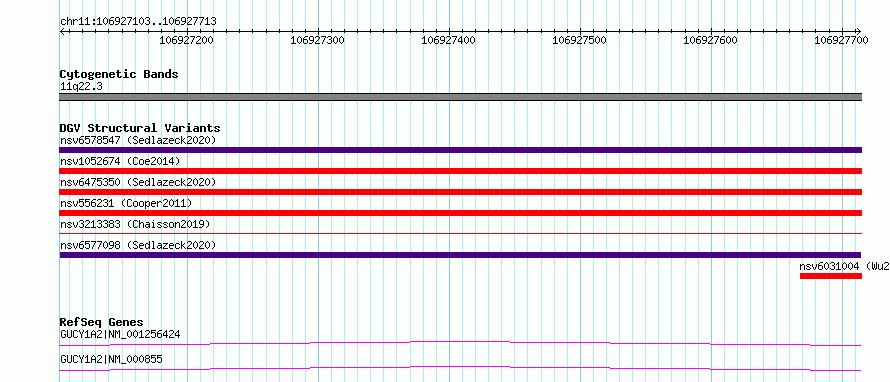This screenshot has width=890, height=382.
Task: Click the 106927700 ruler tick label
Action: [842, 40]
